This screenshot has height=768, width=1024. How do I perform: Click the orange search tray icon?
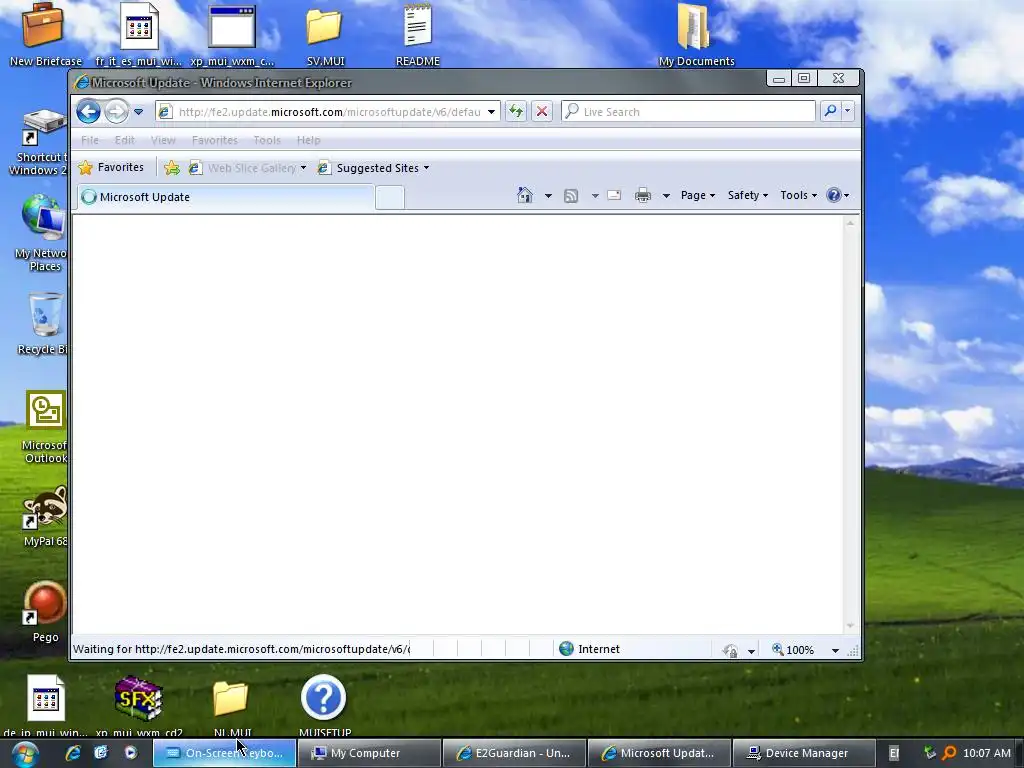(950, 754)
